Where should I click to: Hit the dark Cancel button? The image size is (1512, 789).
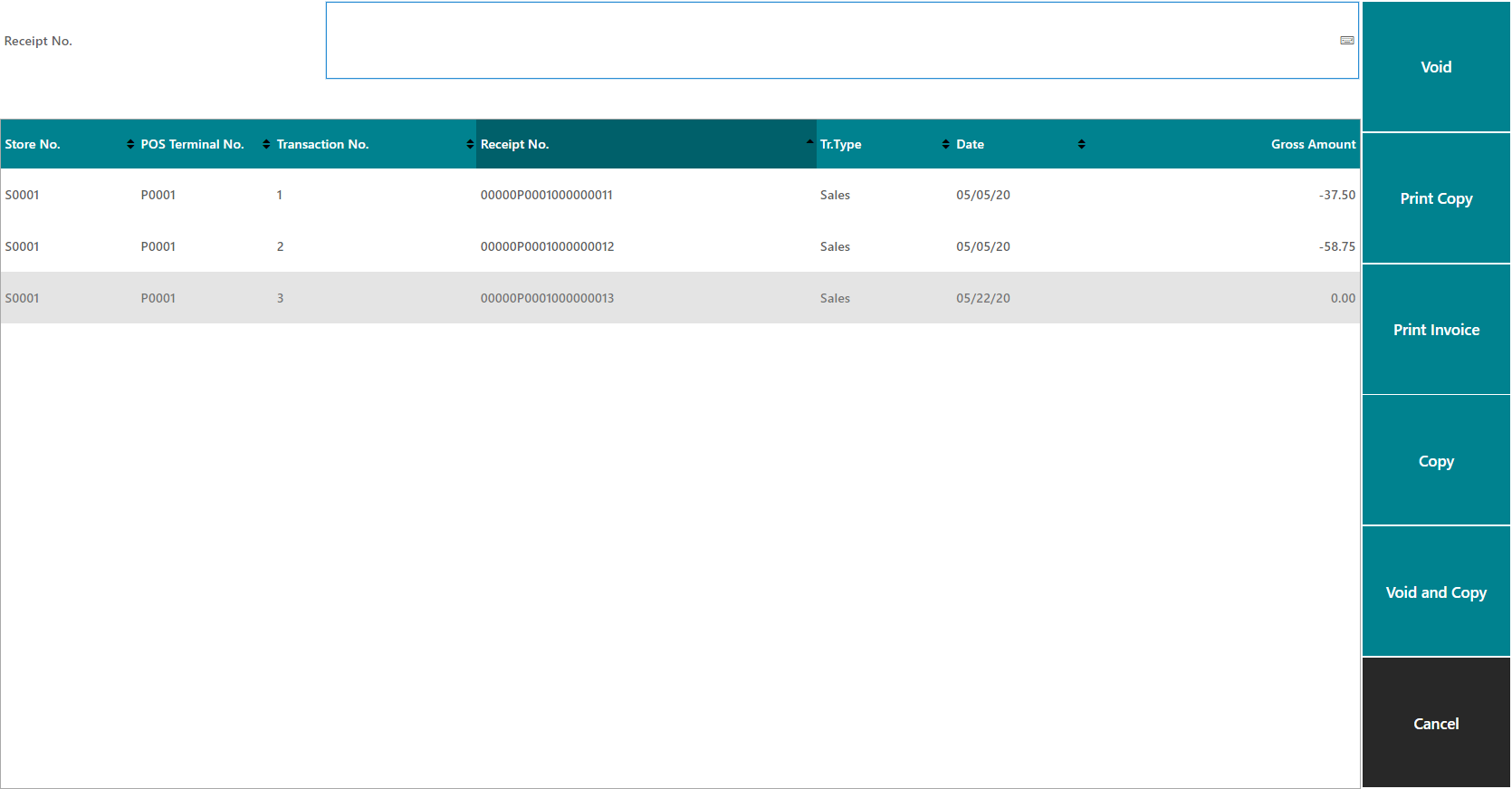click(1436, 724)
